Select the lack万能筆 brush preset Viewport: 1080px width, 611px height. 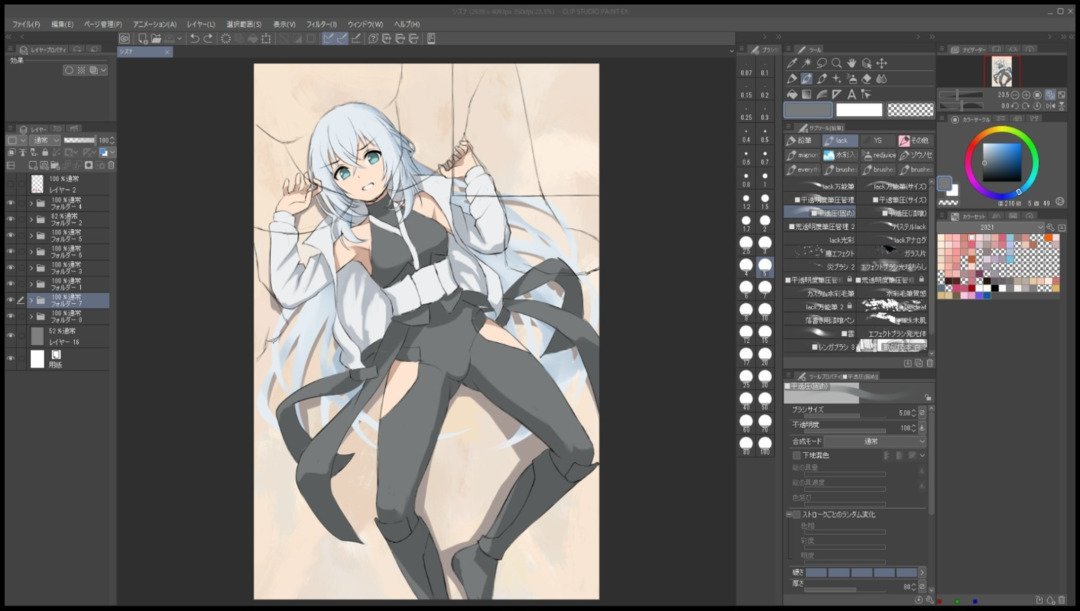pos(832,184)
